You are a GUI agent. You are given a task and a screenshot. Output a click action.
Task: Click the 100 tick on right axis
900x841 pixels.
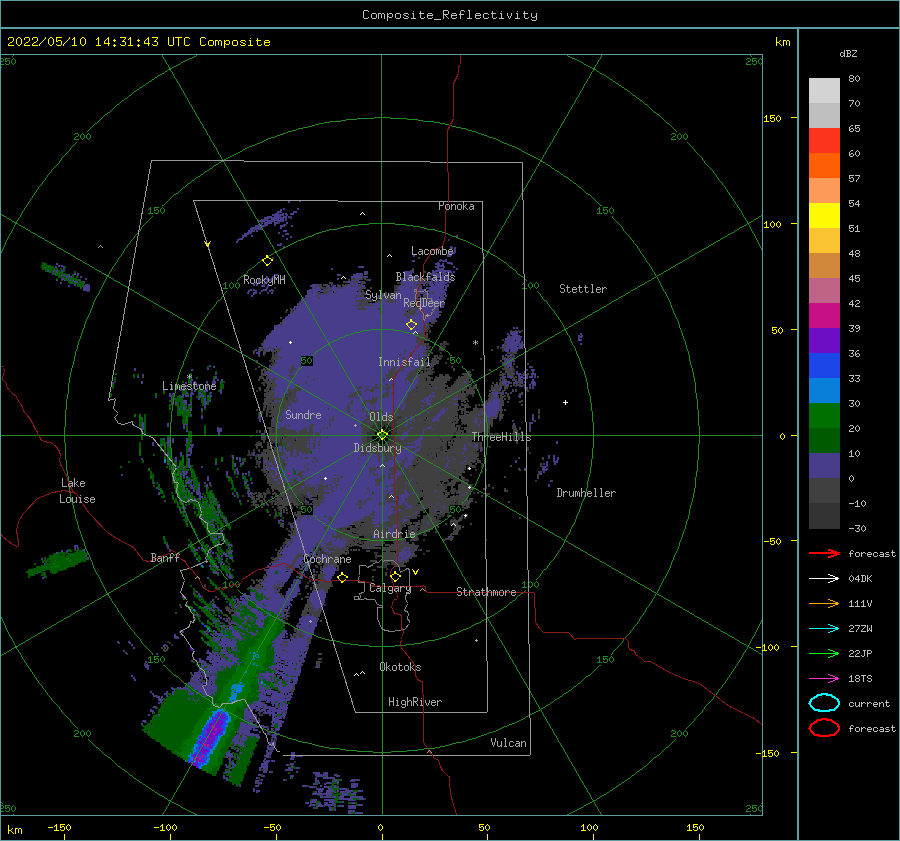pyautogui.click(x=772, y=224)
